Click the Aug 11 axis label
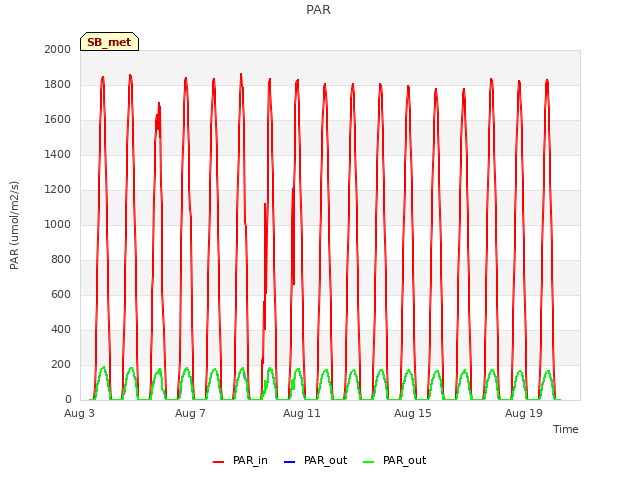Viewport: 640px width, 480px height. 302,413
